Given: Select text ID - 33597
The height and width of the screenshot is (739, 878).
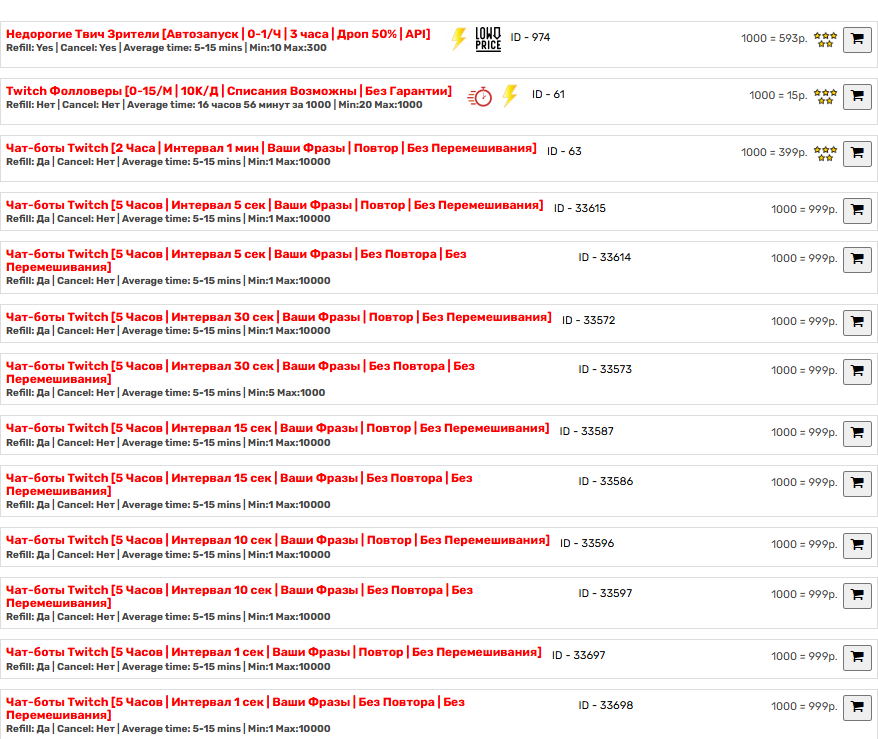Looking at the screenshot, I should (605, 593).
